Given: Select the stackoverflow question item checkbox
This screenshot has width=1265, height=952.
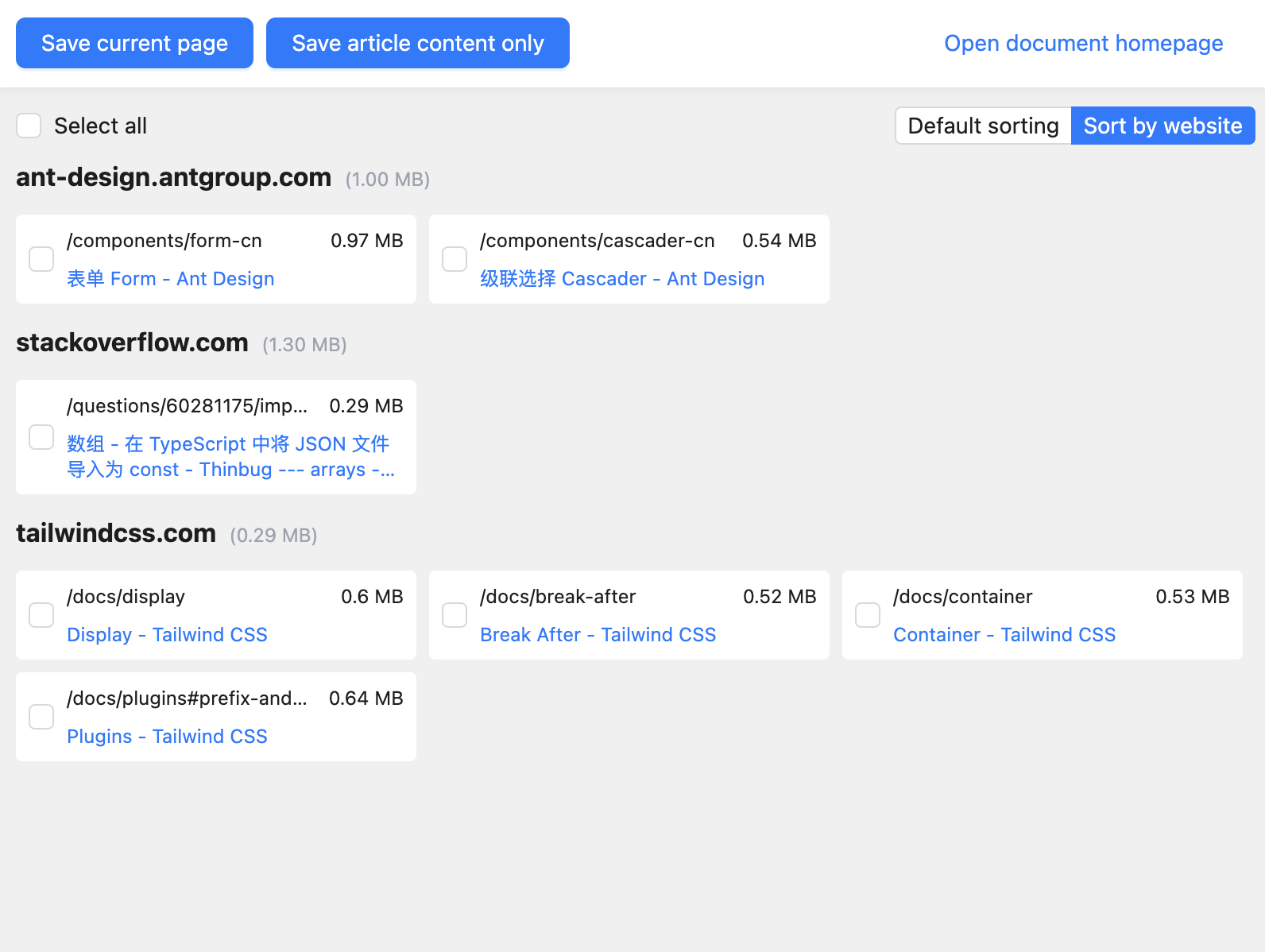Looking at the screenshot, I should point(41,437).
